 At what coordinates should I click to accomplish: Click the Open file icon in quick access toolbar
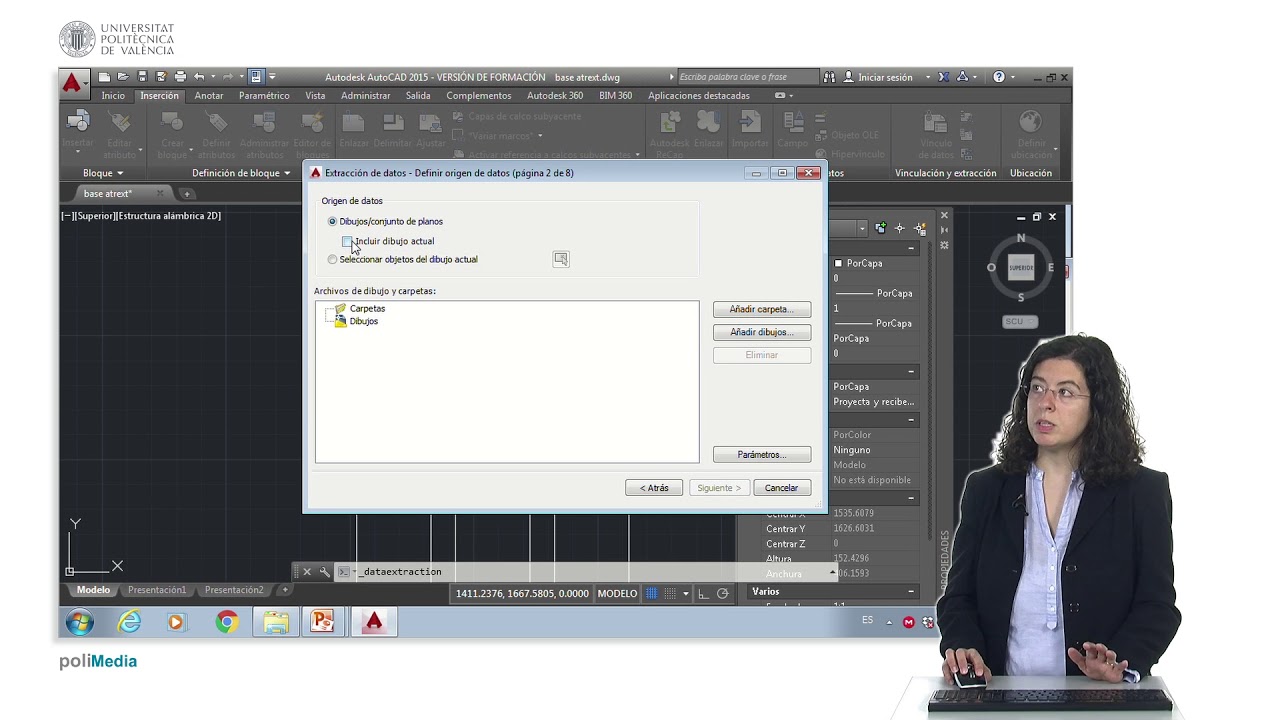pyautogui.click(x=123, y=77)
